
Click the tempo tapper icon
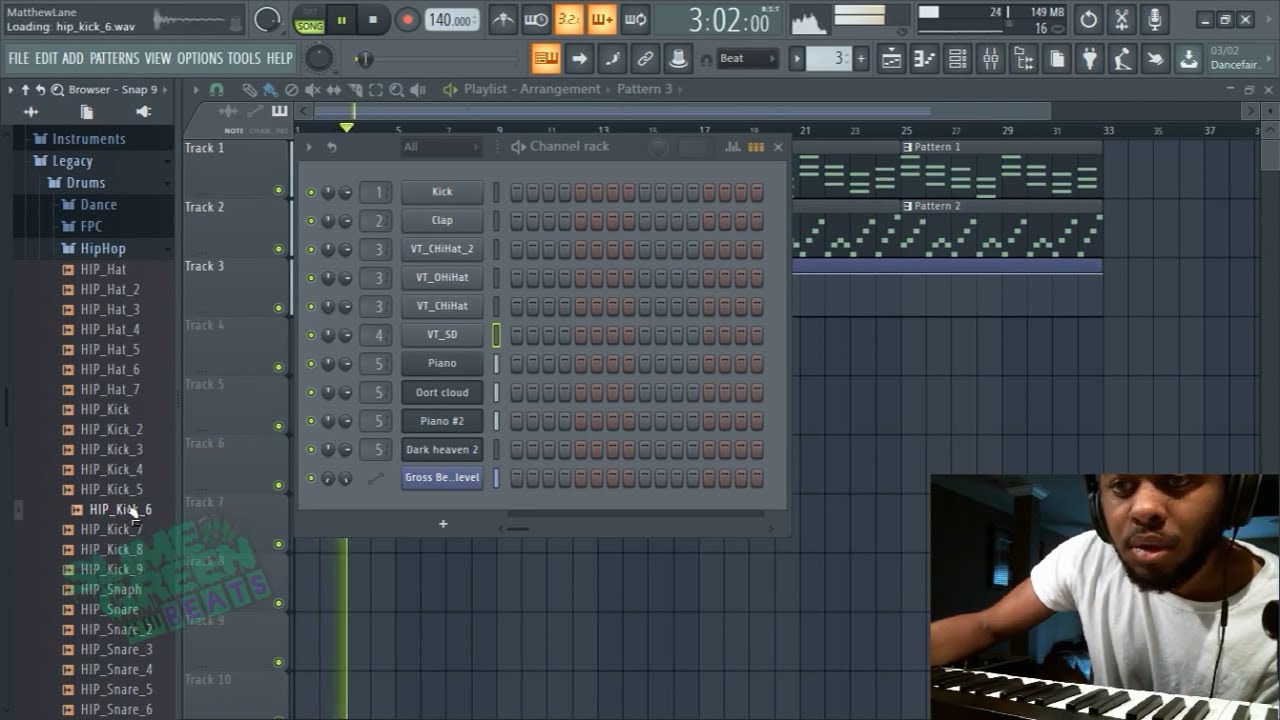[x=1122, y=59]
